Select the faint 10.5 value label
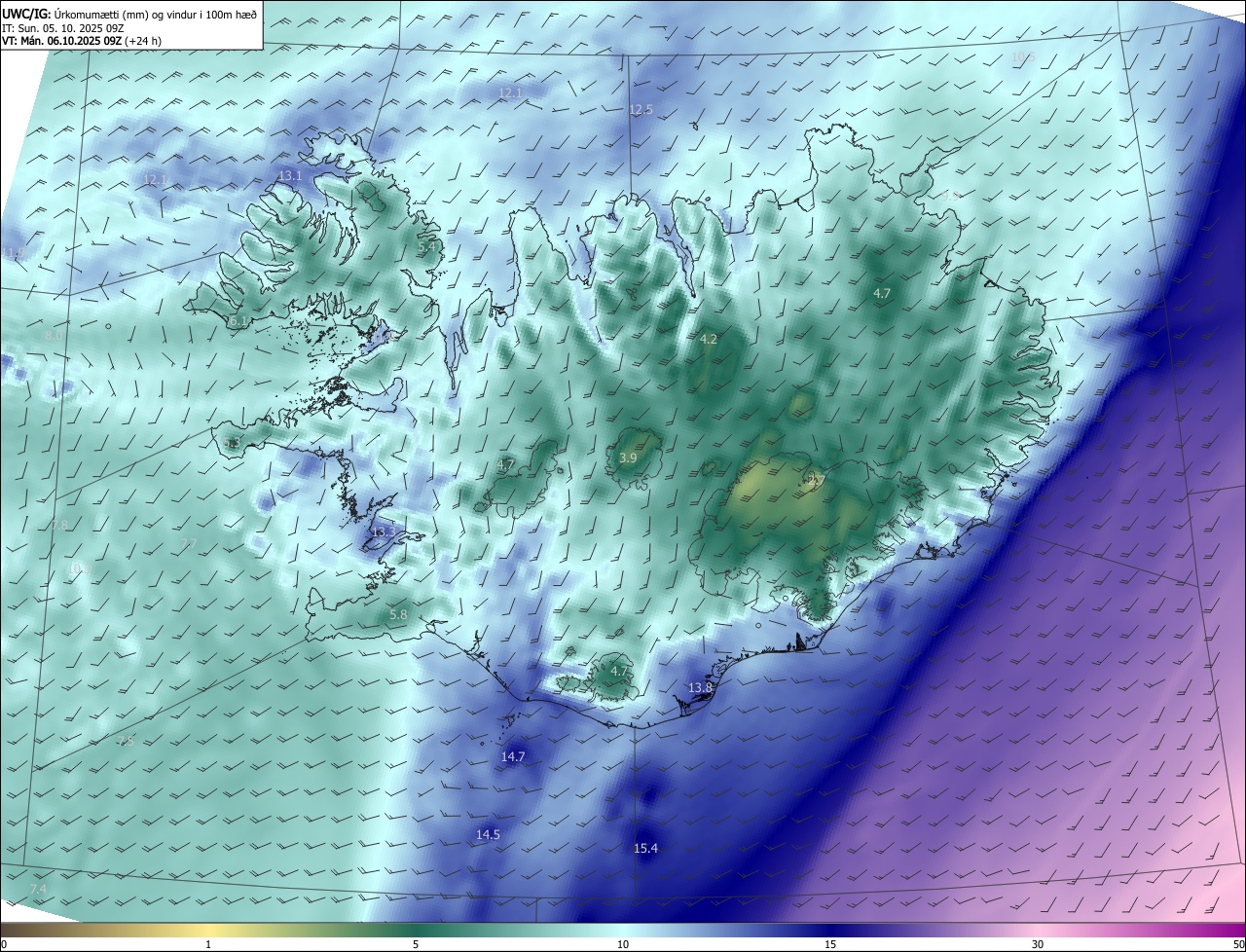Viewport: 1246px width, 952px height. point(1022,57)
